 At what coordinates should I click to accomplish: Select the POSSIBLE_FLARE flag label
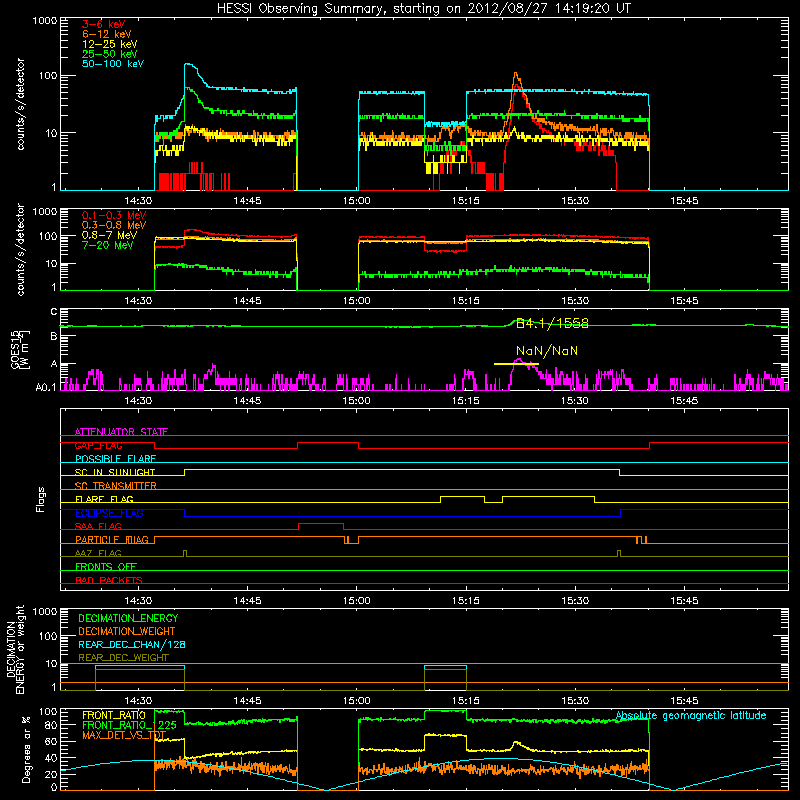coord(115,459)
